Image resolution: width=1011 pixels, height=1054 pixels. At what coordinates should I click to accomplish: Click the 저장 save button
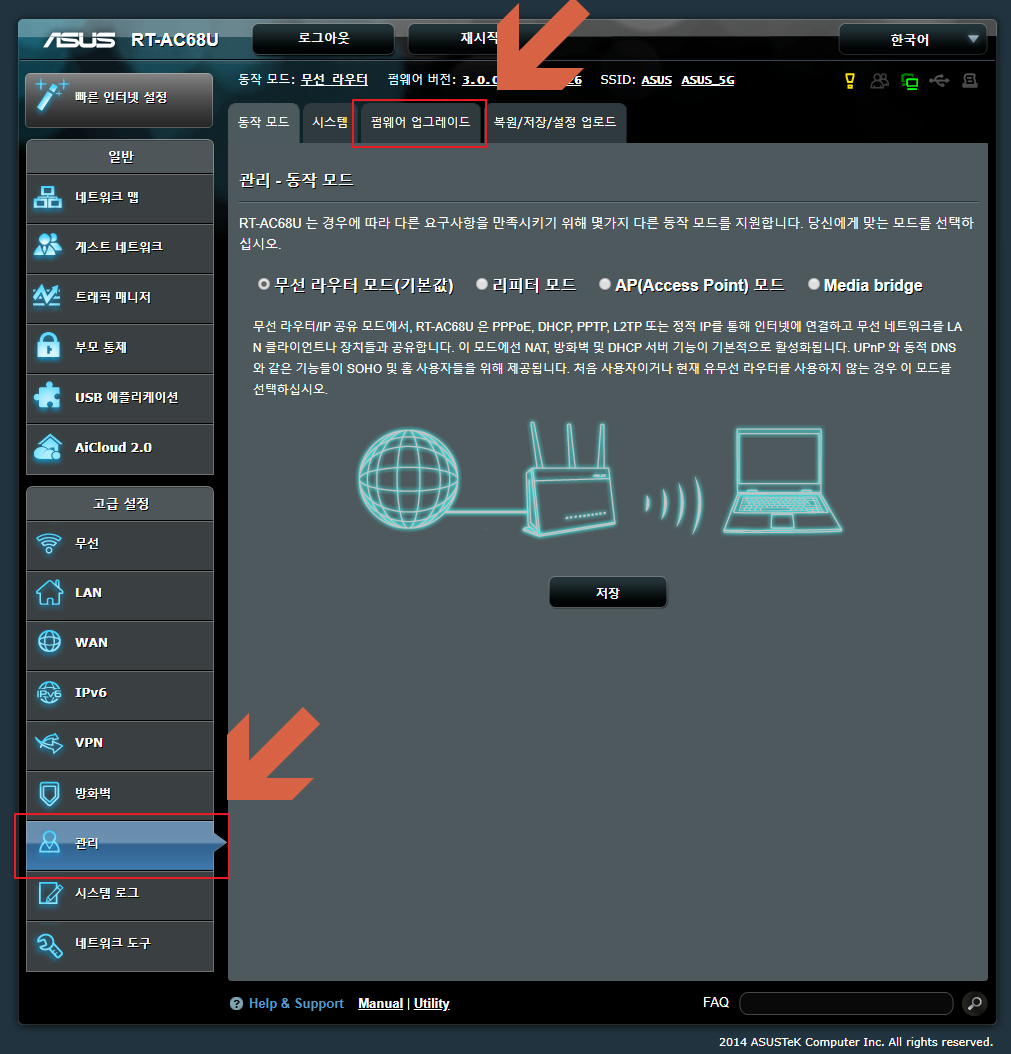coord(608,593)
